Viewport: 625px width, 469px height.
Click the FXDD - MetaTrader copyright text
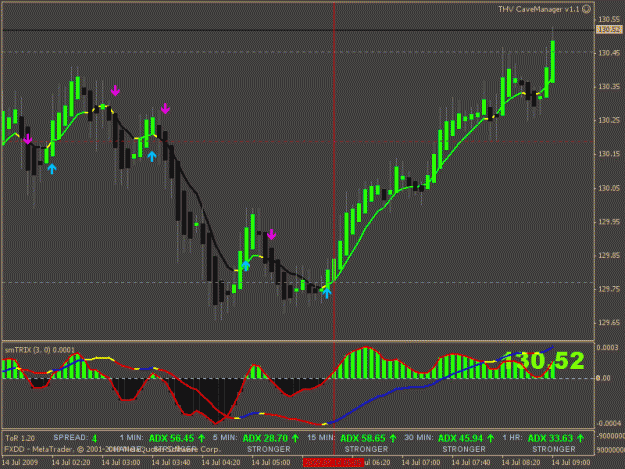pos(112,449)
